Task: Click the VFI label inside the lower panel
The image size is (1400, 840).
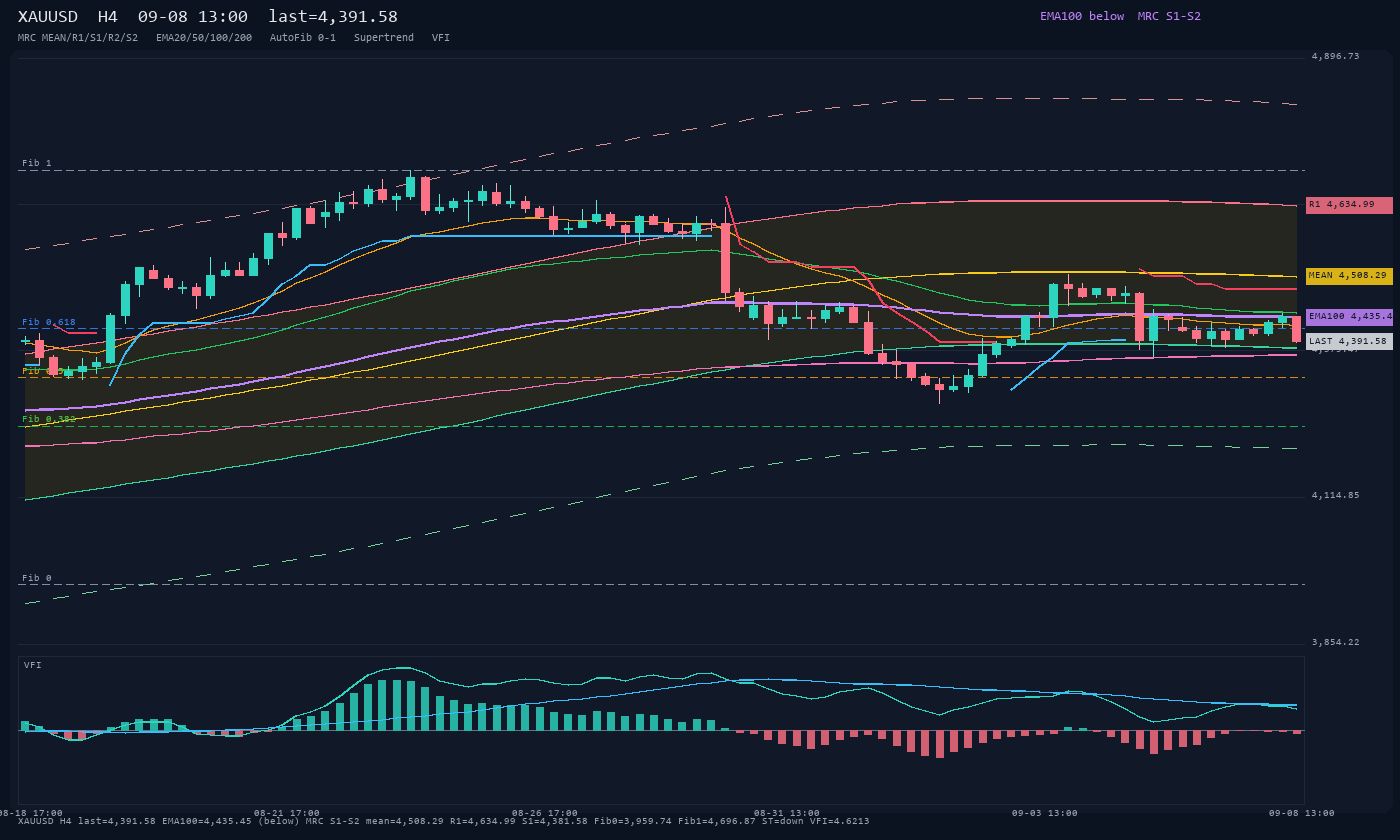Action: tap(33, 665)
